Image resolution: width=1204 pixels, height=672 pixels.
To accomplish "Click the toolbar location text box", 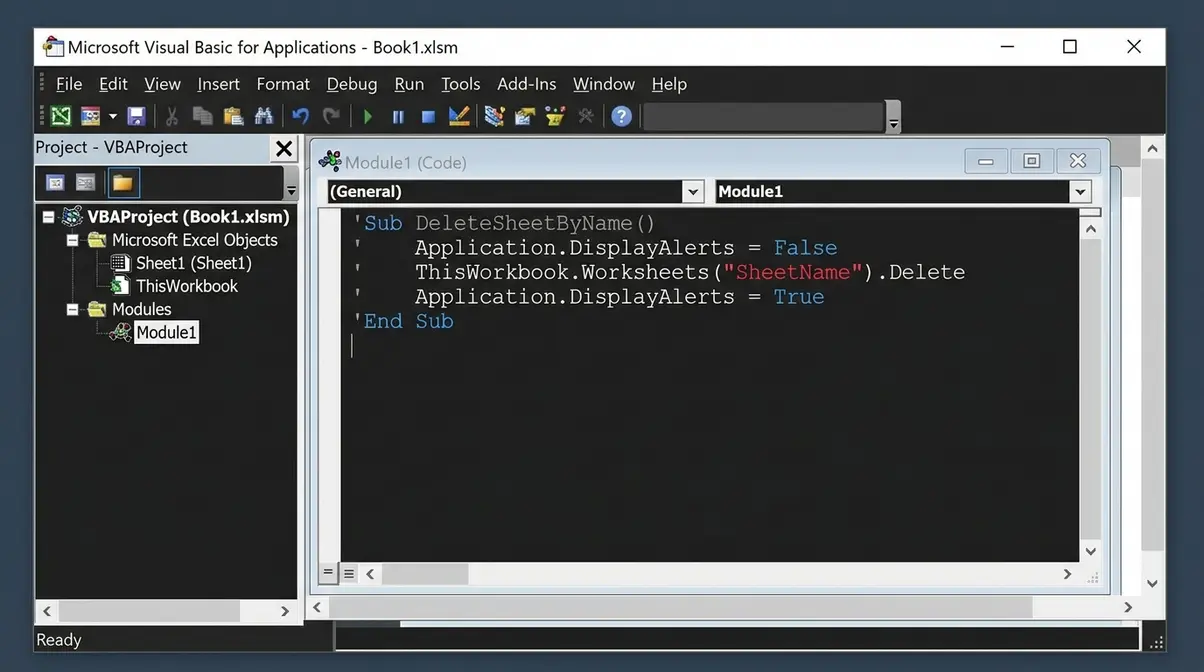I will pyautogui.click(x=764, y=117).
